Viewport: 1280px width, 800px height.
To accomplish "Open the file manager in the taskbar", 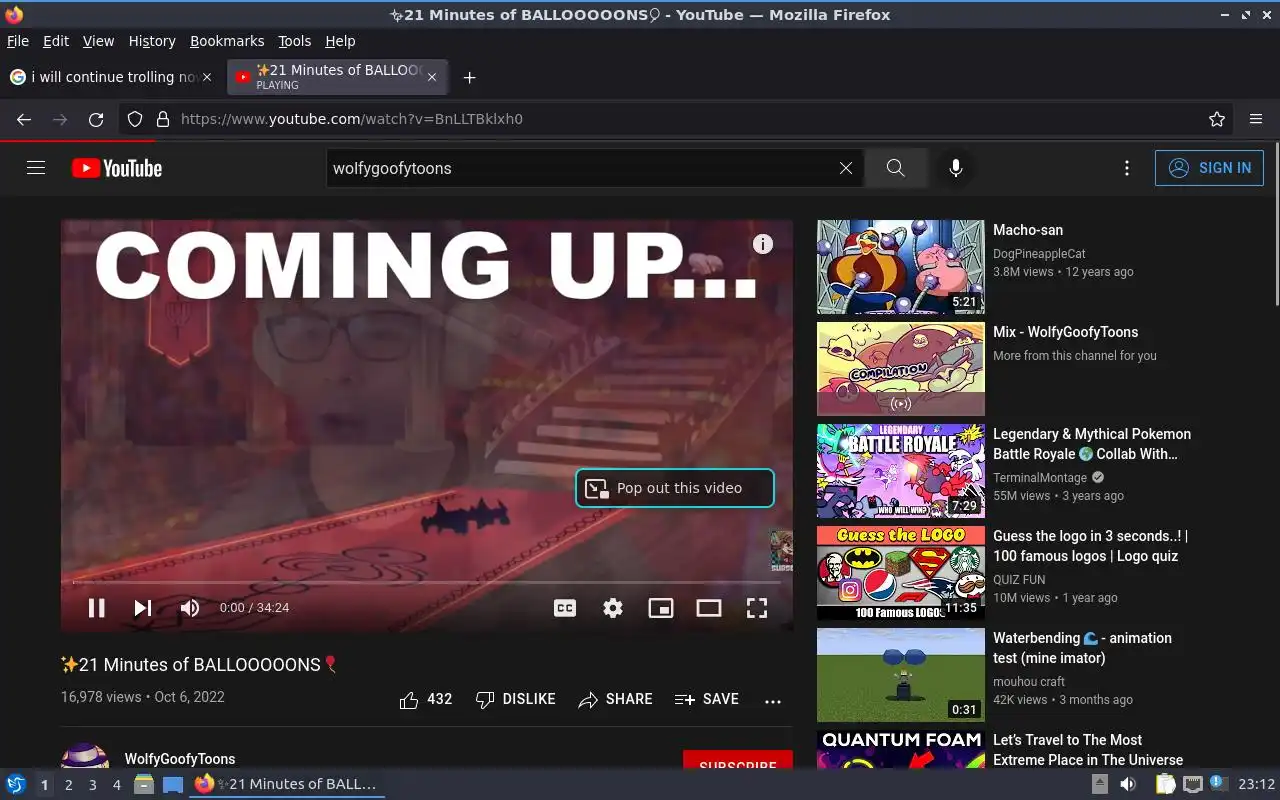I will coord(144,785).
